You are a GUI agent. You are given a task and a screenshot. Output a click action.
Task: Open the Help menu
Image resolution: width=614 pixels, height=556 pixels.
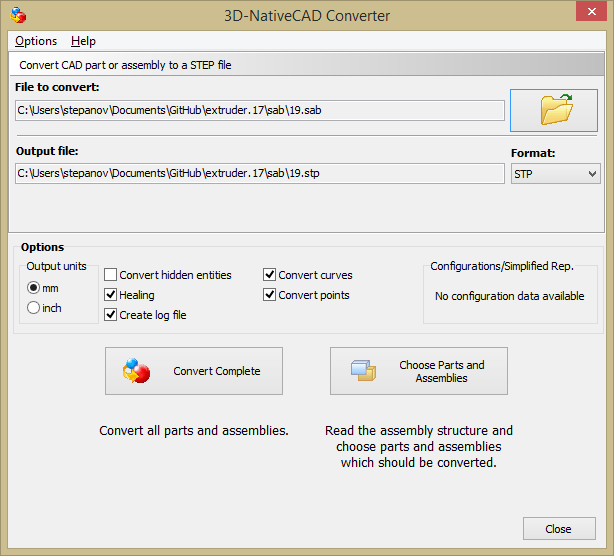(83, 41)
